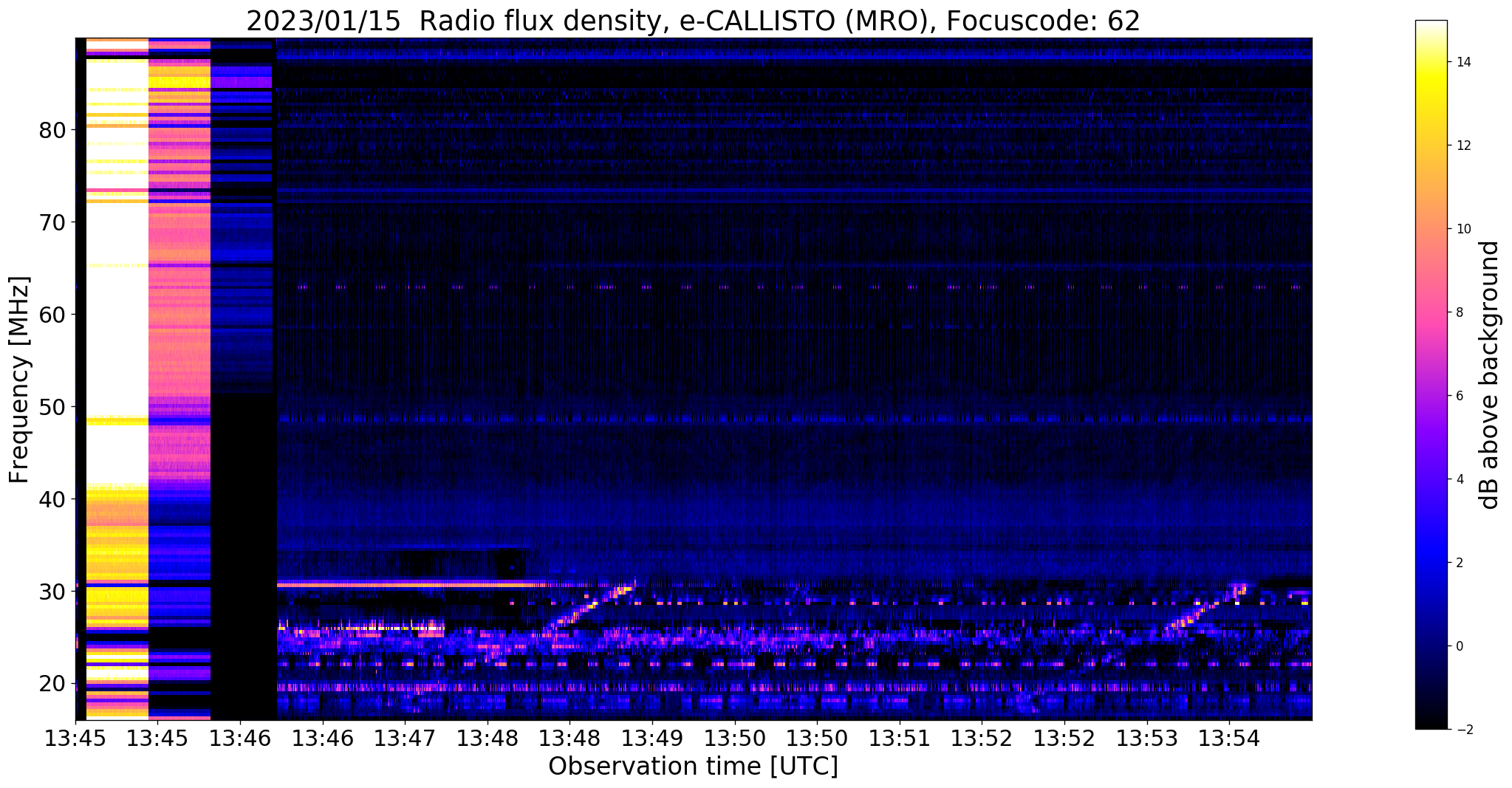Click the 50 tick on the frequency axis

click(x=52, y=407)
